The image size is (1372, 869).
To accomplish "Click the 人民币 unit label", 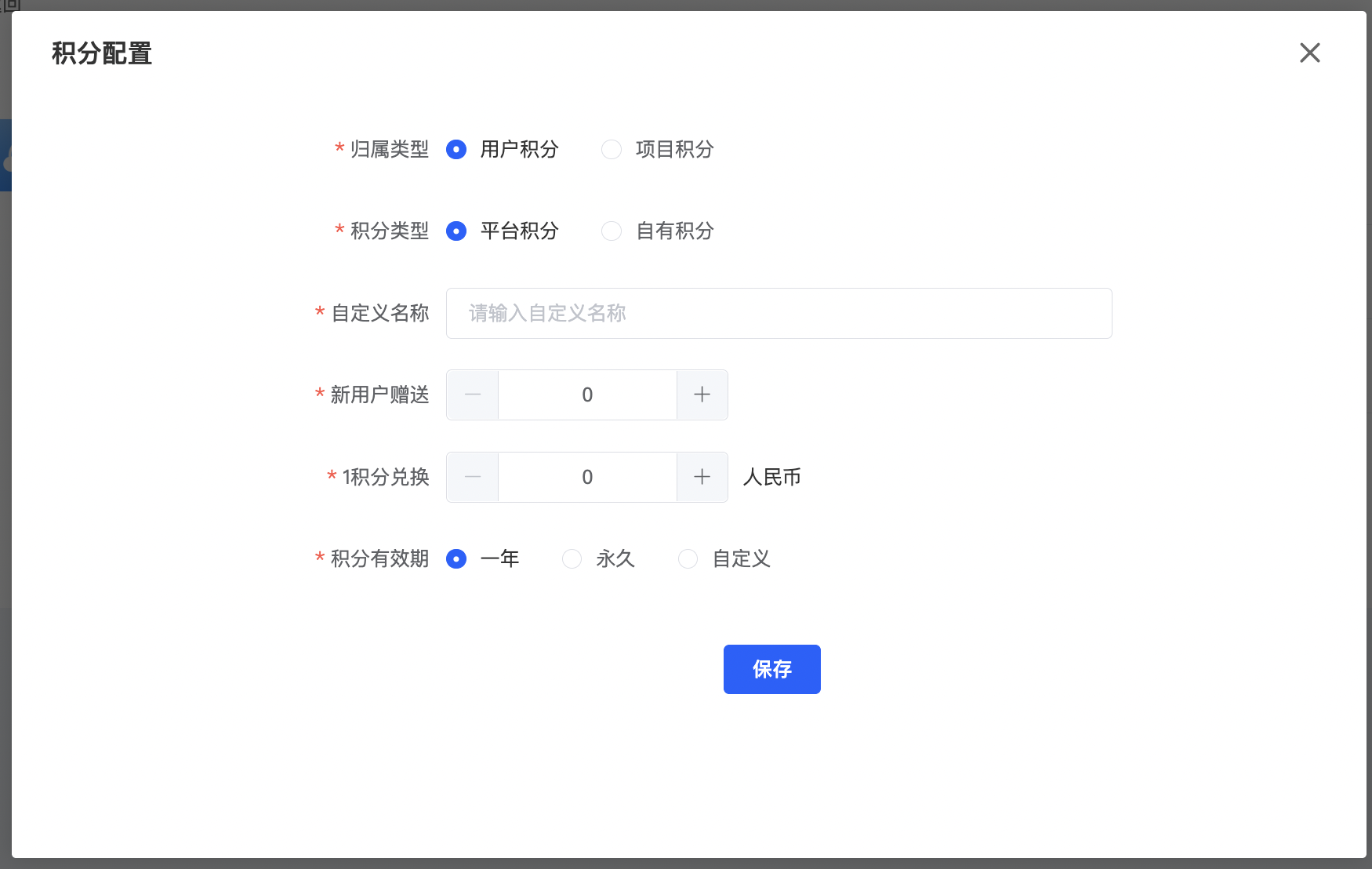I will (771, 477).
